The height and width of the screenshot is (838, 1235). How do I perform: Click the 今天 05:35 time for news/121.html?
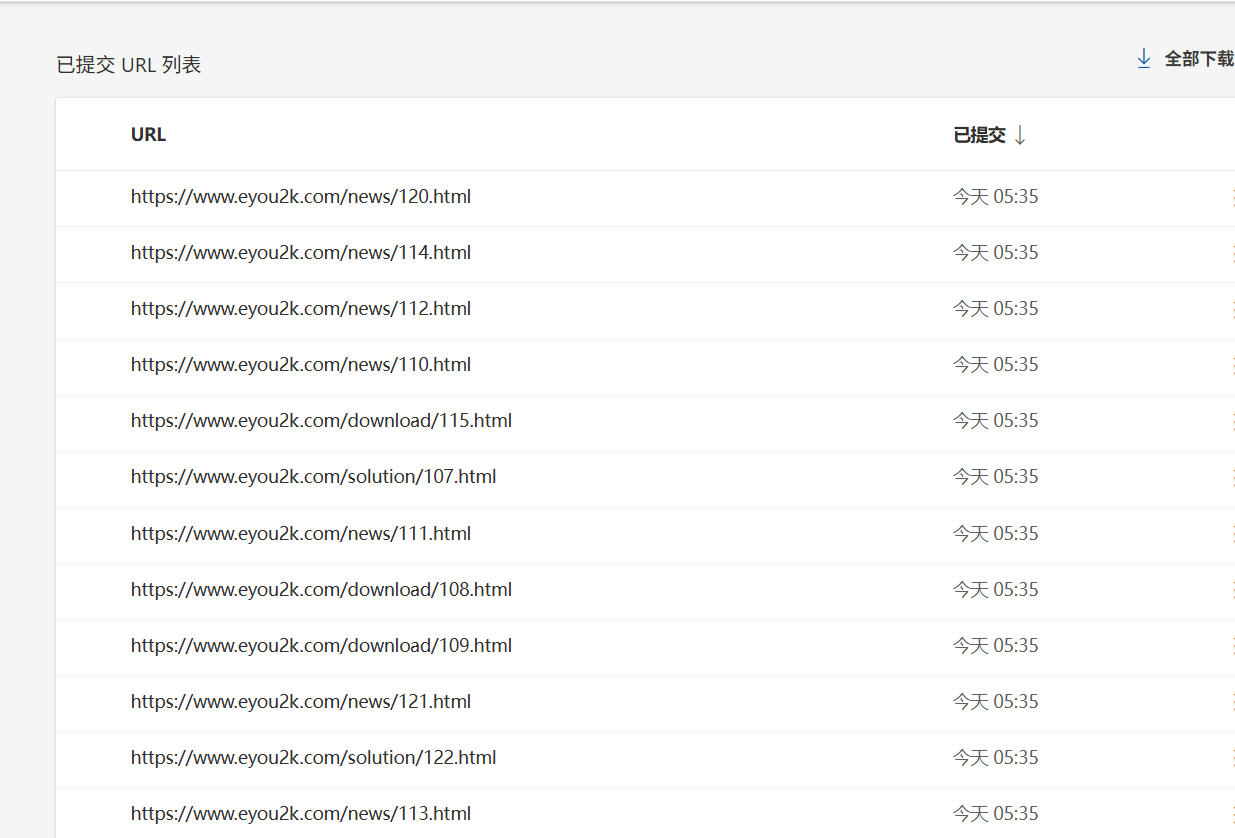pos(996,702)
